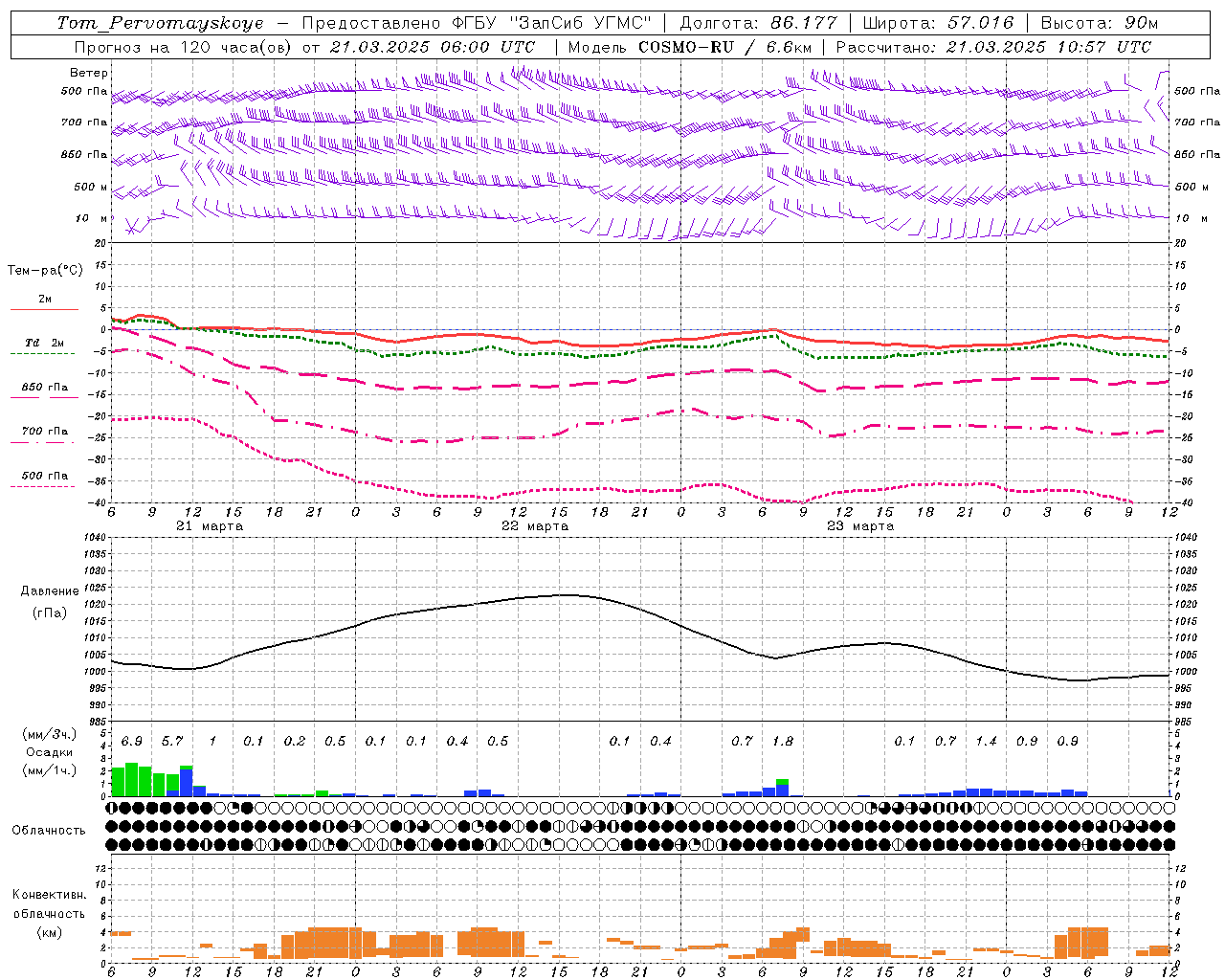Click the red 2м legend line sample

44,309
